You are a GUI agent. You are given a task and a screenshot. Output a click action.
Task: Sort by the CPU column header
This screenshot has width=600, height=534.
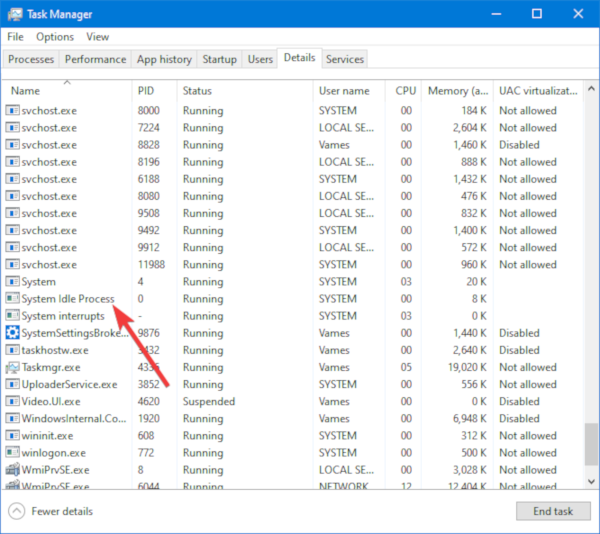(403, 91)
